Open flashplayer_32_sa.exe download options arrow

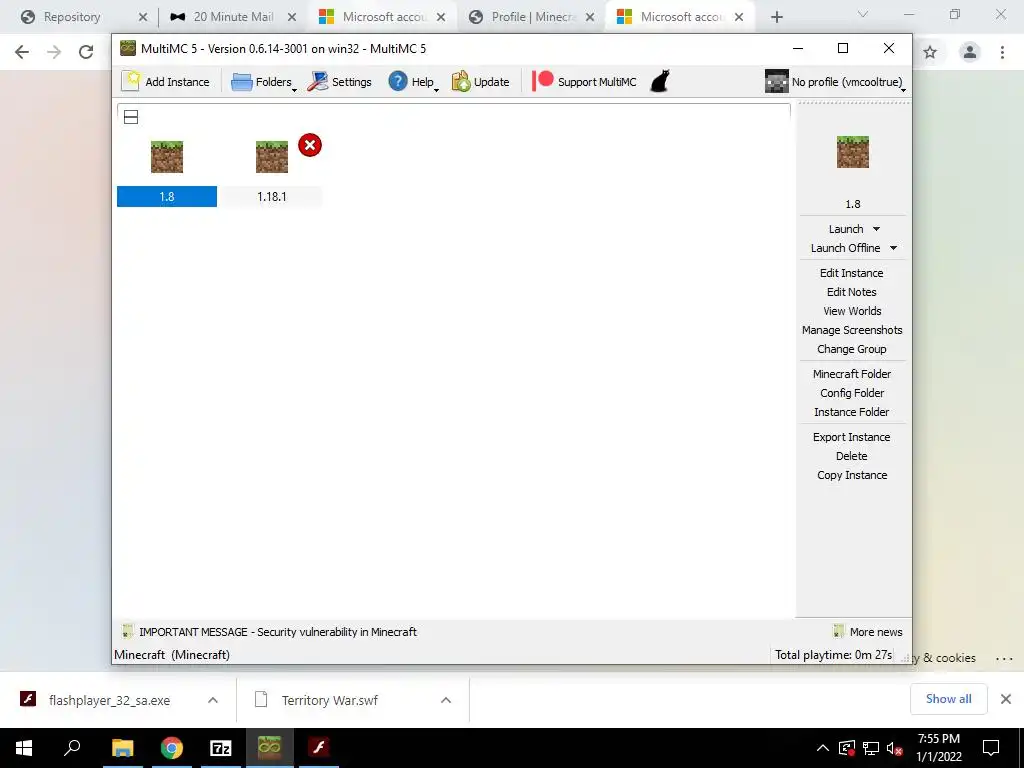[x=213, y=700]
